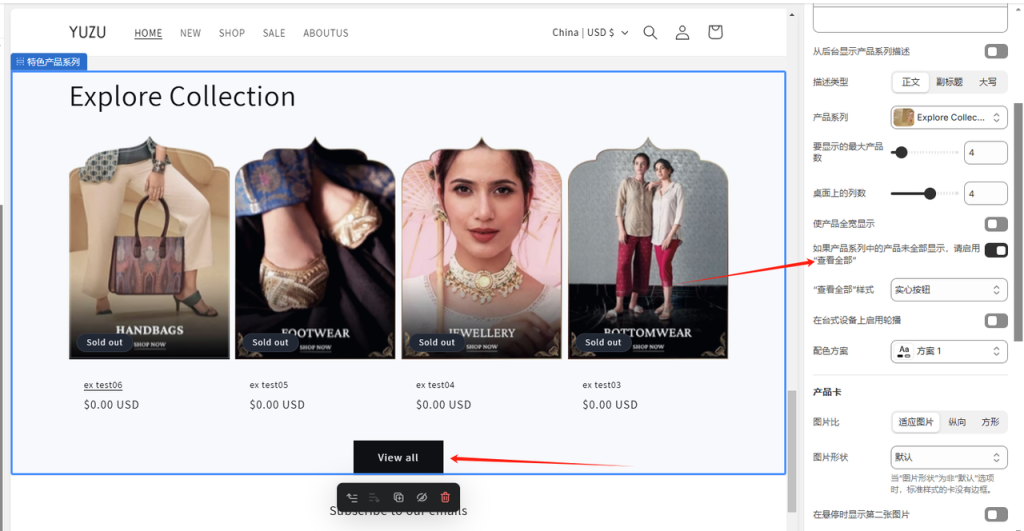Image resolution: width=1024 pixels, height=531 pixels.
Task: Duplicate the section with copy icon
Action: point(398,497)
